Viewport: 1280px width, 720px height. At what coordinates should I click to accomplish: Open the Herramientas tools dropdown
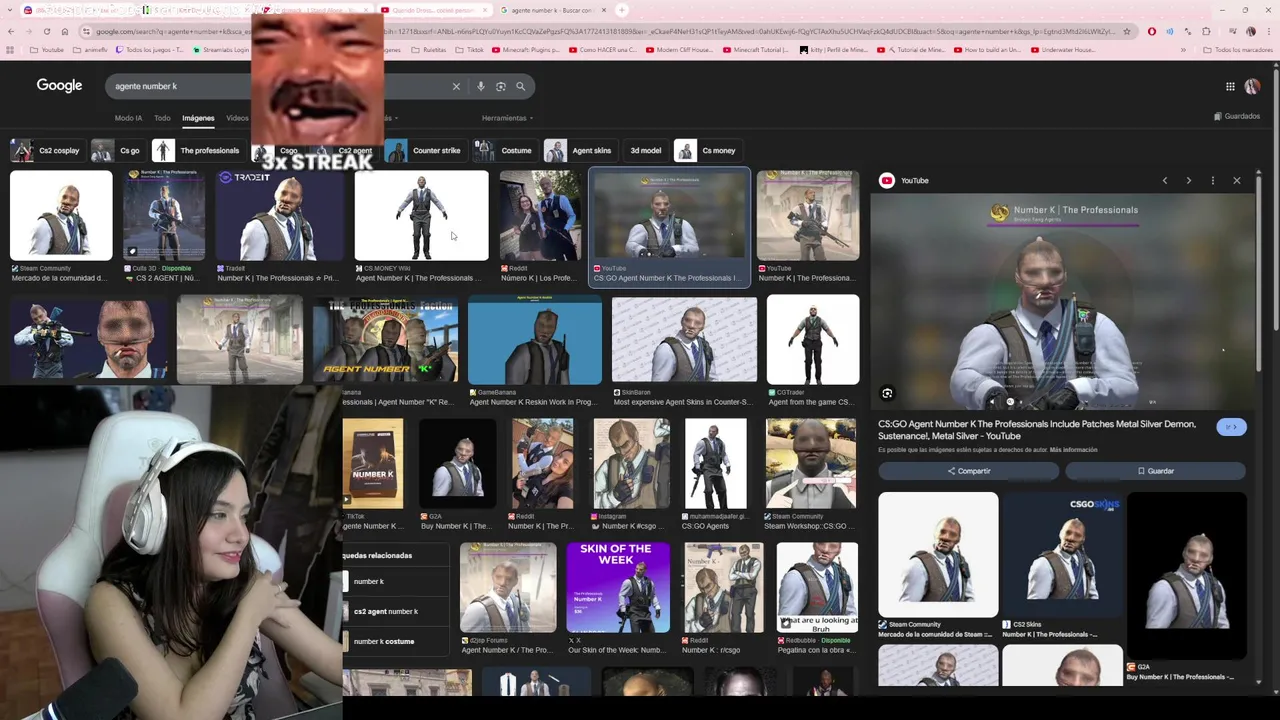tap(507, 118)
